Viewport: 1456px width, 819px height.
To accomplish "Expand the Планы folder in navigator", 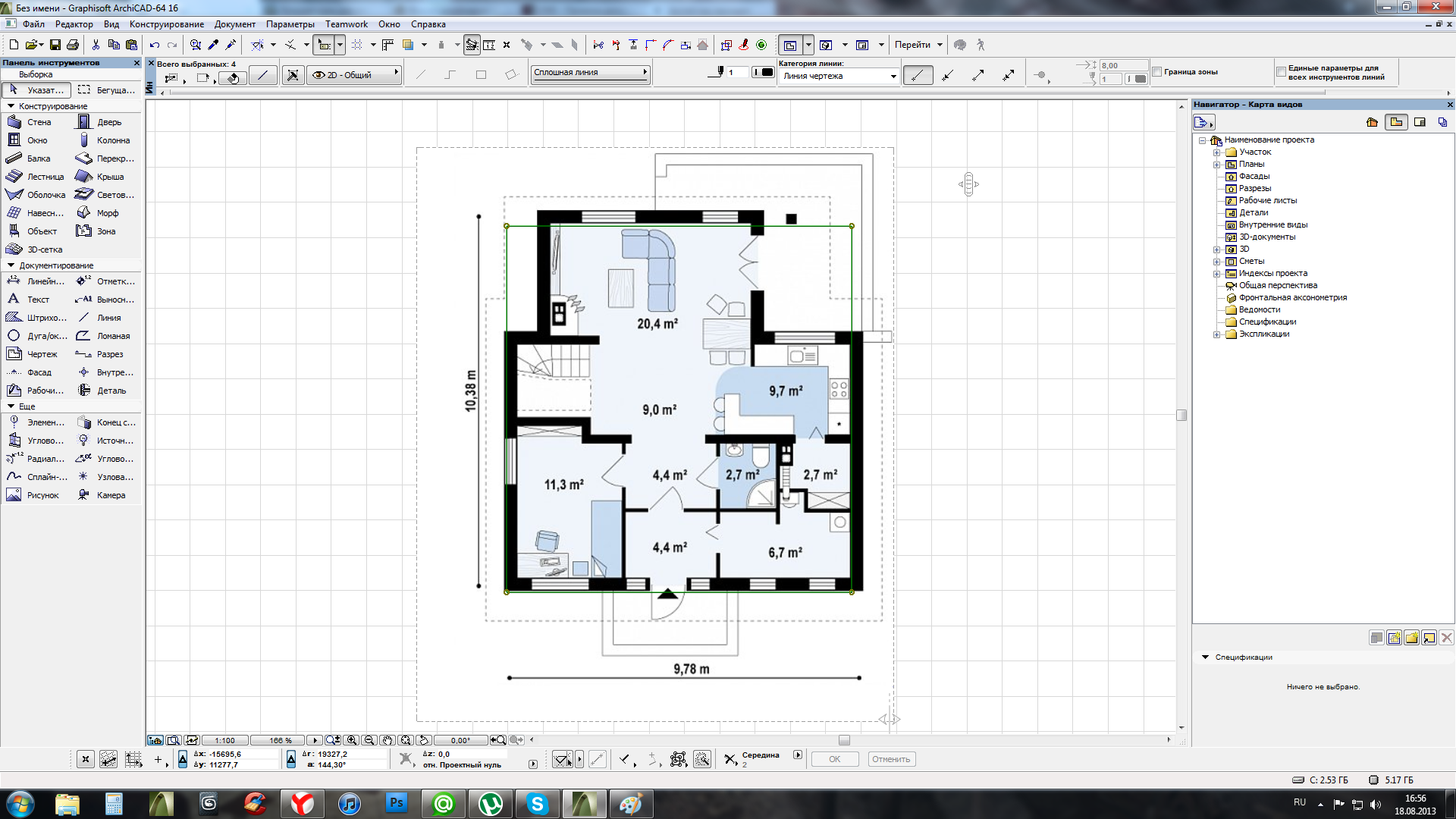I will [1216, 165].
